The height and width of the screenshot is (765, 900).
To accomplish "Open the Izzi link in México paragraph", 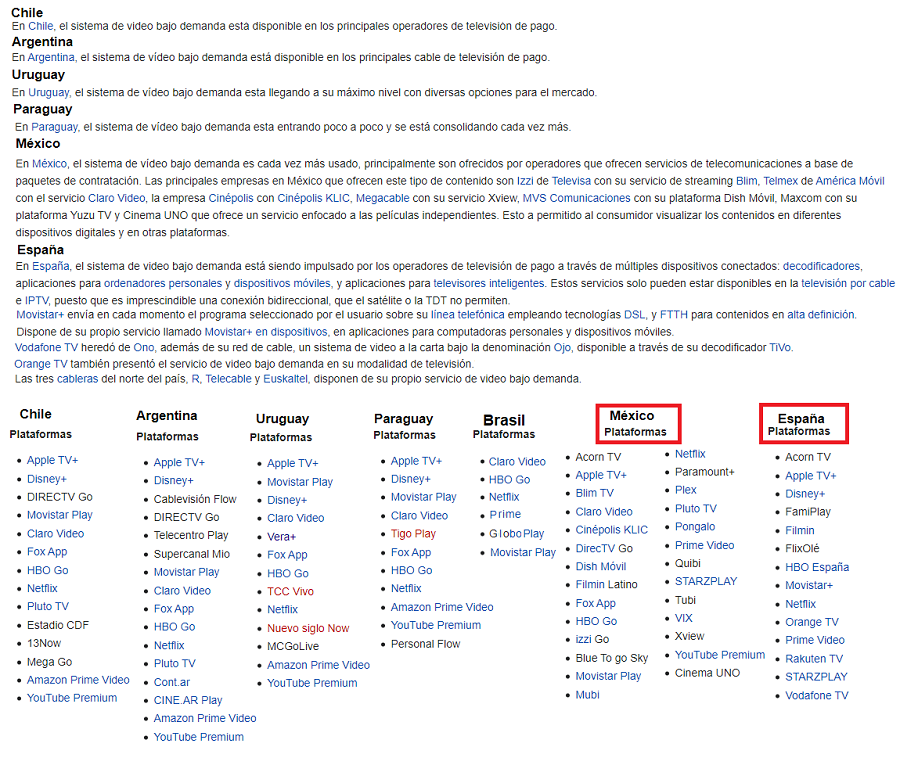I will pyautogui.click(x=525, y=181).
